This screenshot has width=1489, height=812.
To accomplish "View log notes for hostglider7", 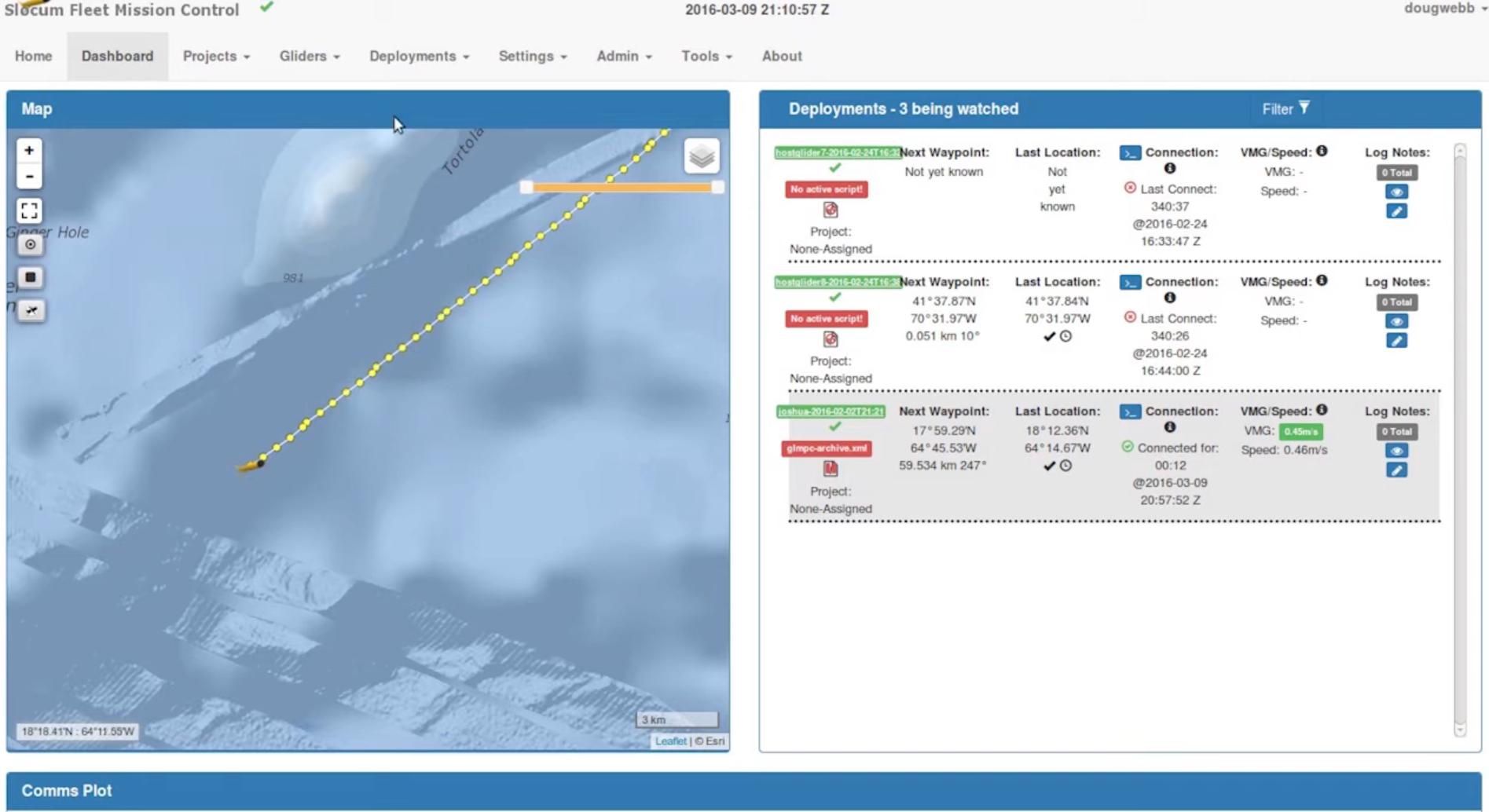I will [1396, 192].
